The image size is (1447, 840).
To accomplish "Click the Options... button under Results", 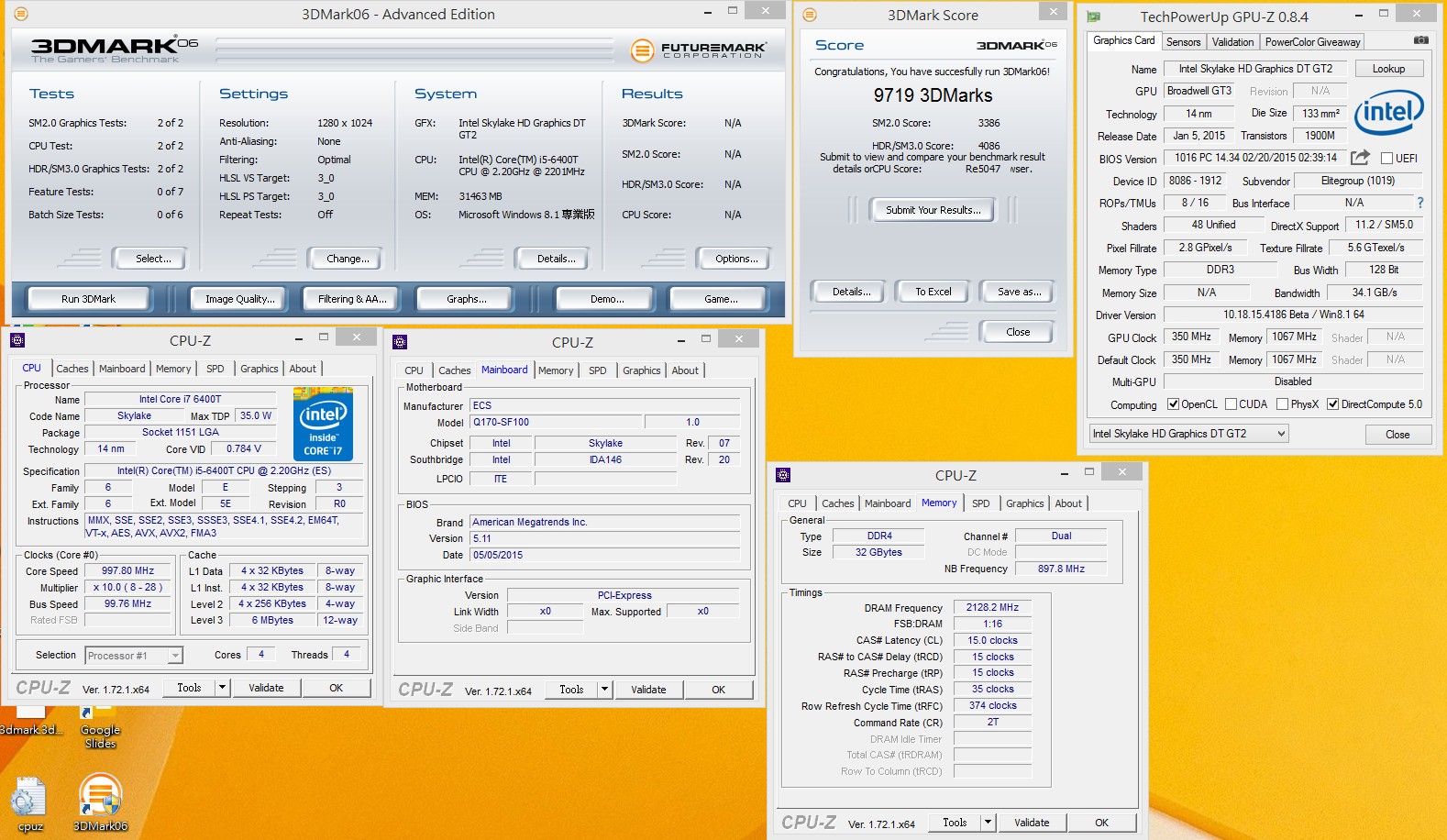I will (x=736, y=259).
